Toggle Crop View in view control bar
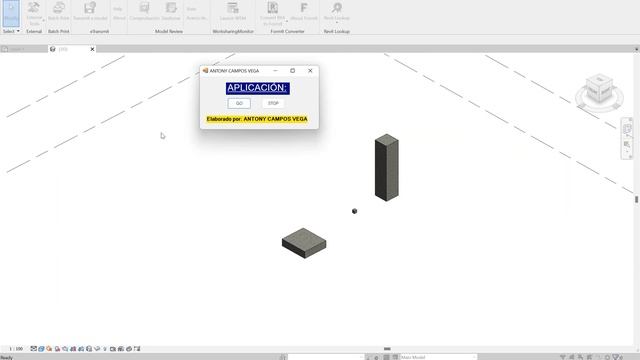The image size is (640, 360). [x=73, y=349]
